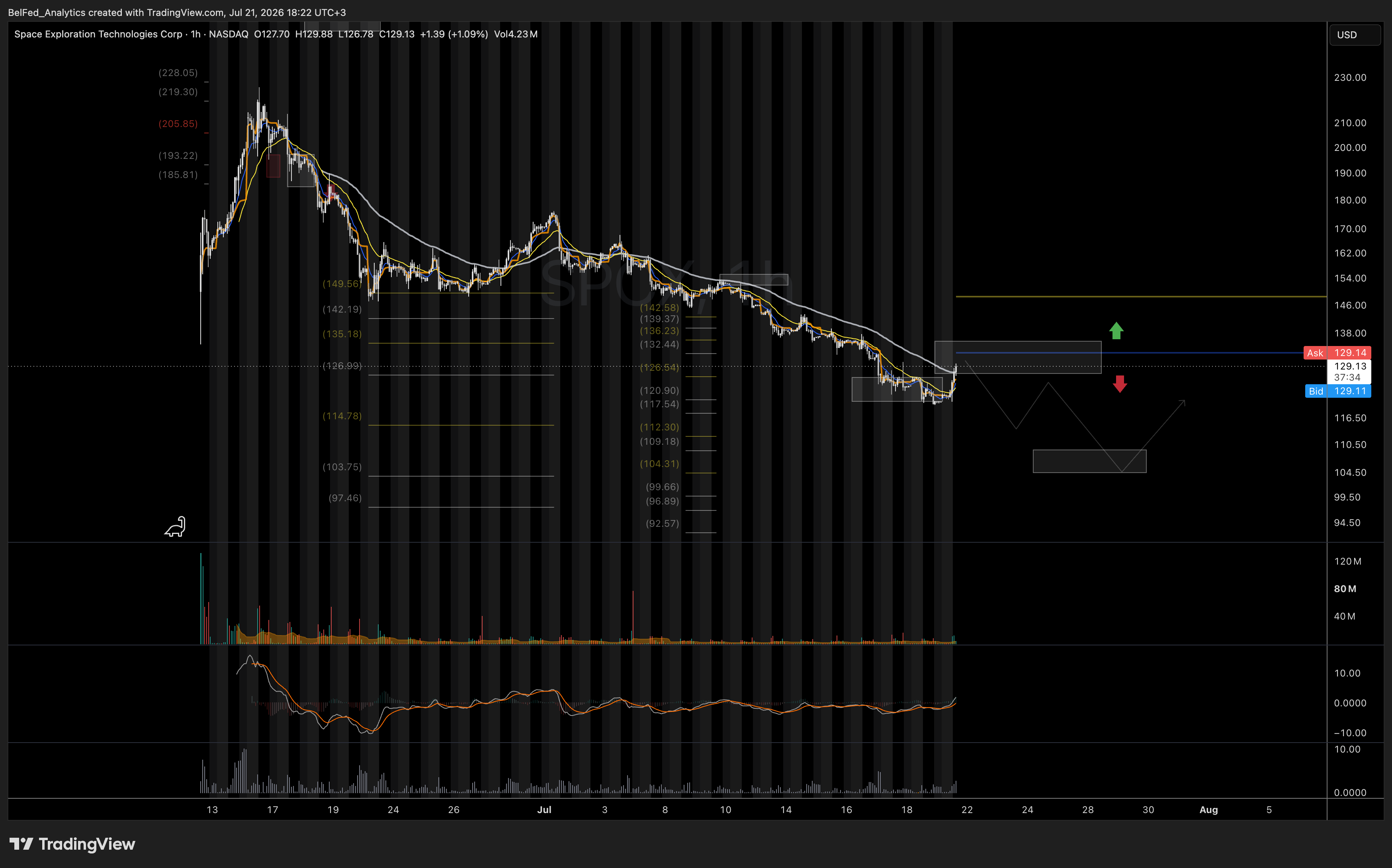Click the +1.39 (+1.09%) change value
The width and height of the screenshot is (1392, 868).
click(454, 35)
